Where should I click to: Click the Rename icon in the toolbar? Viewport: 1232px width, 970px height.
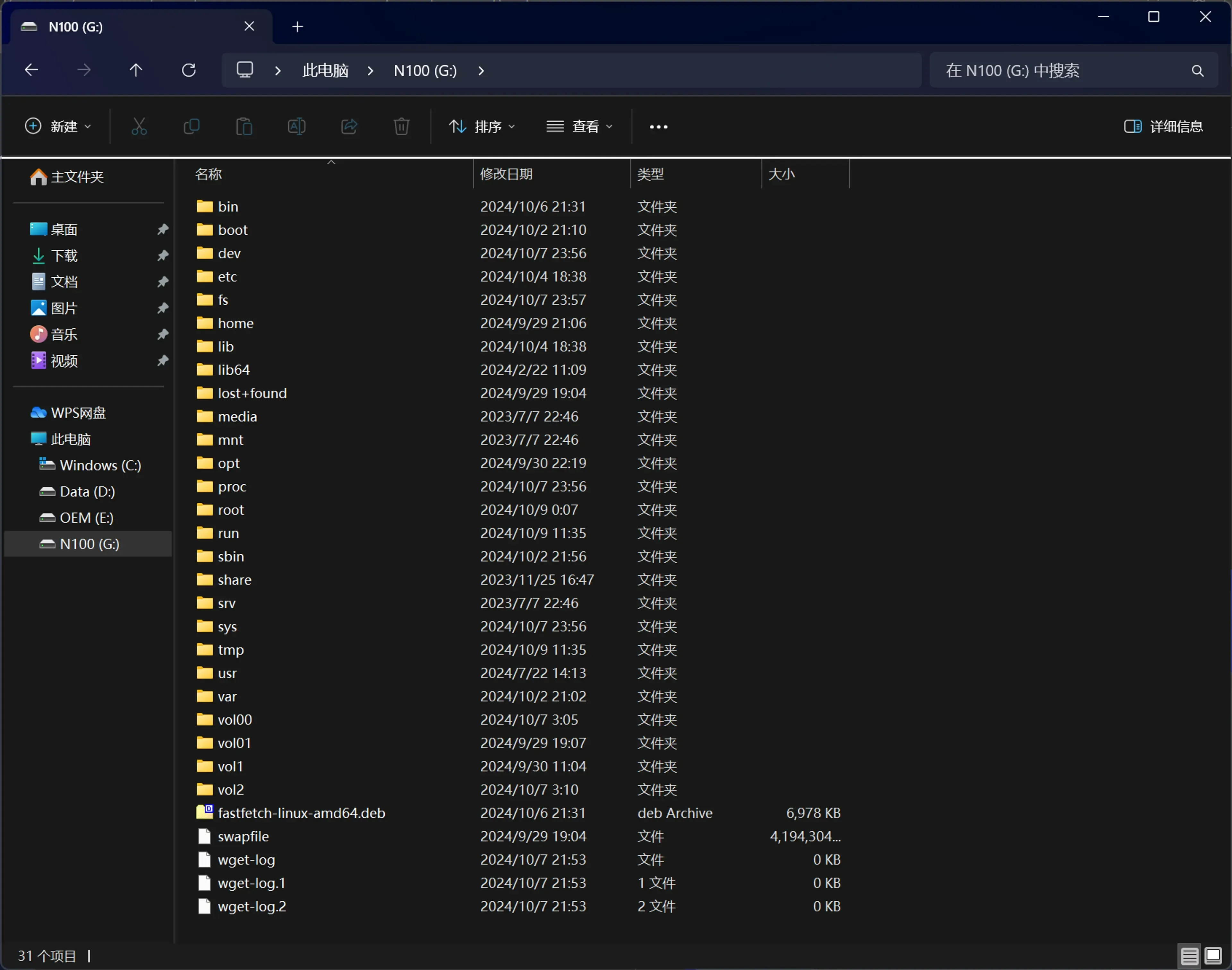296,126
